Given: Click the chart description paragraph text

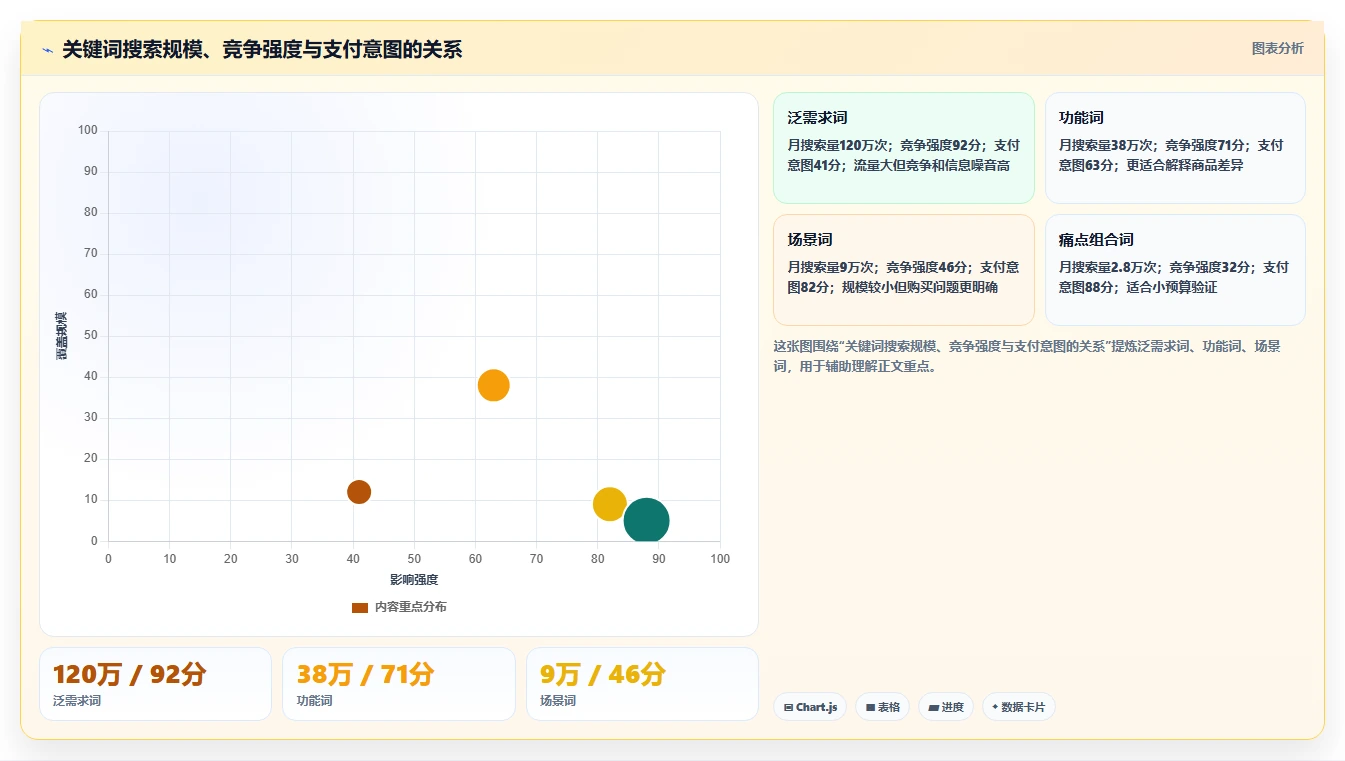Looking at the screenshot, I should [x=1027, y=356].
